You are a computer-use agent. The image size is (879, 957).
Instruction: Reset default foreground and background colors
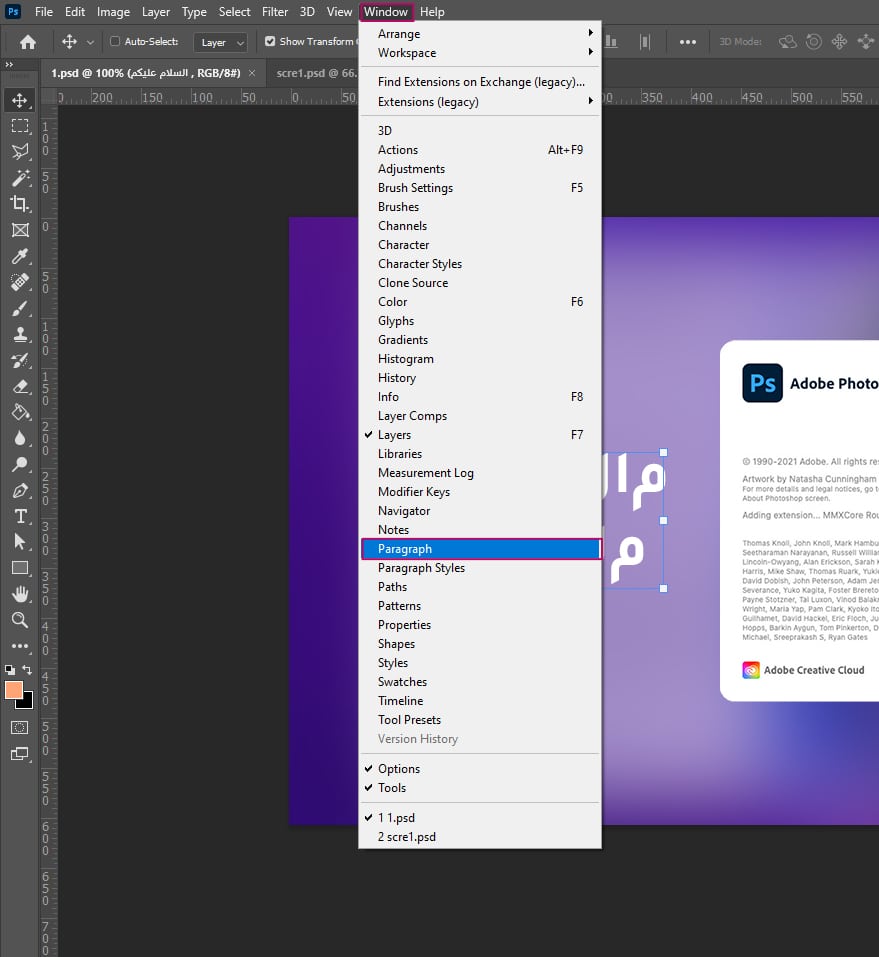tap(9, 670)
